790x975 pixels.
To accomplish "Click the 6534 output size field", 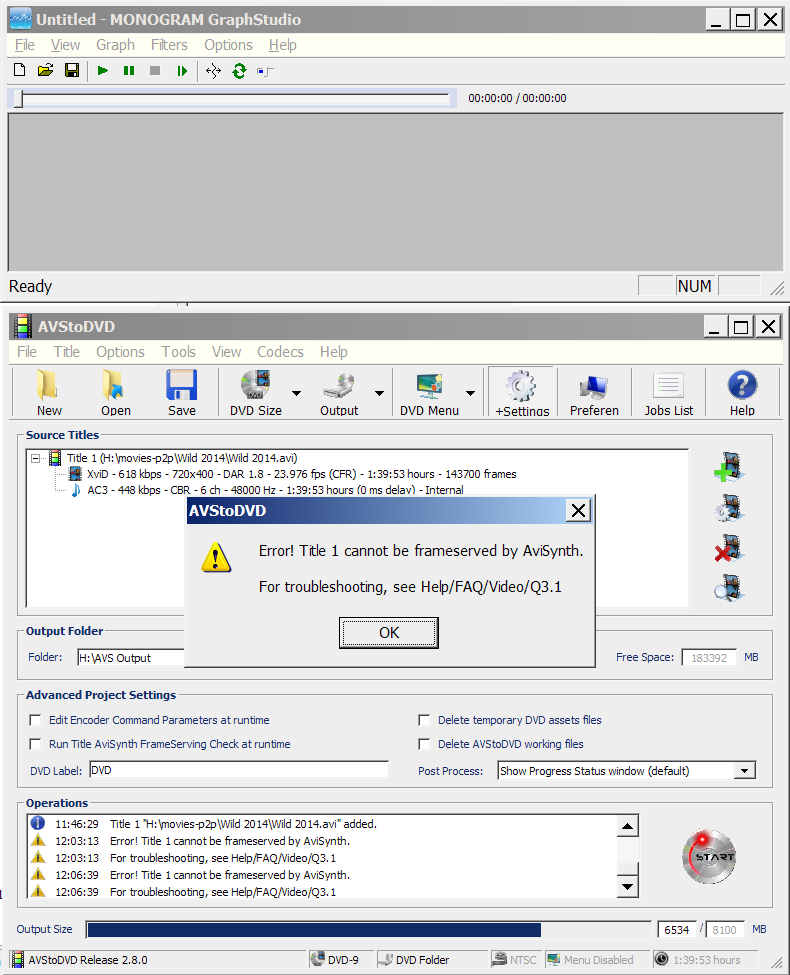I will 677,930.
